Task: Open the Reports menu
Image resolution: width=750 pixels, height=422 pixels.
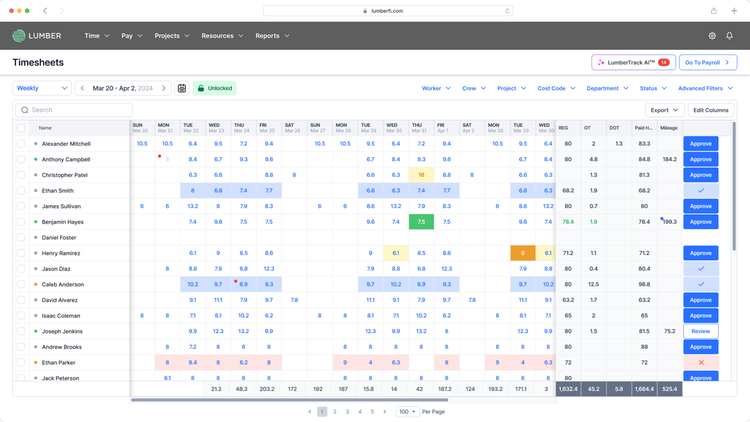Action: point(272,36)
